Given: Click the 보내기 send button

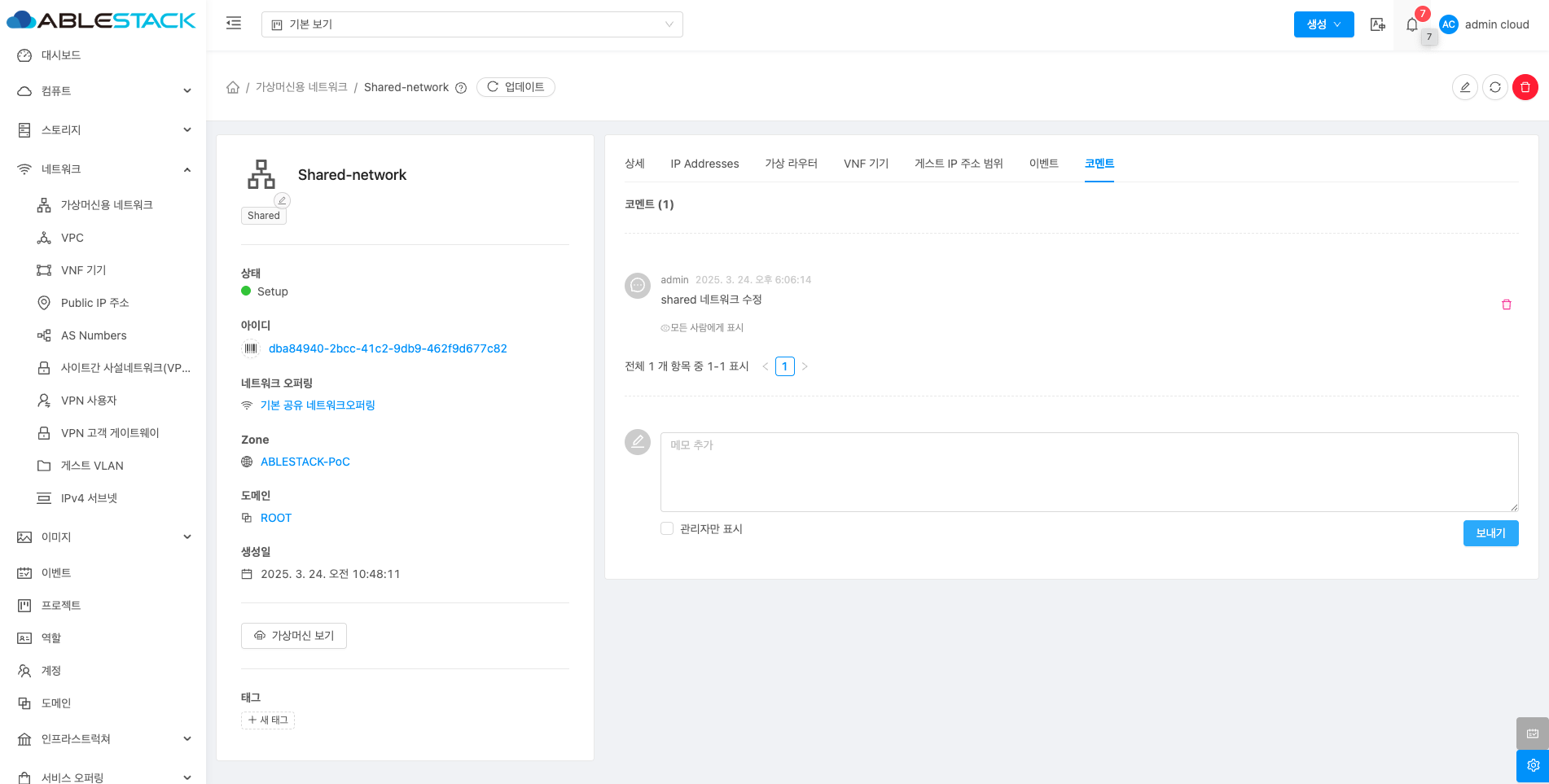Looking at the screenshot, I should [1490, 533].
